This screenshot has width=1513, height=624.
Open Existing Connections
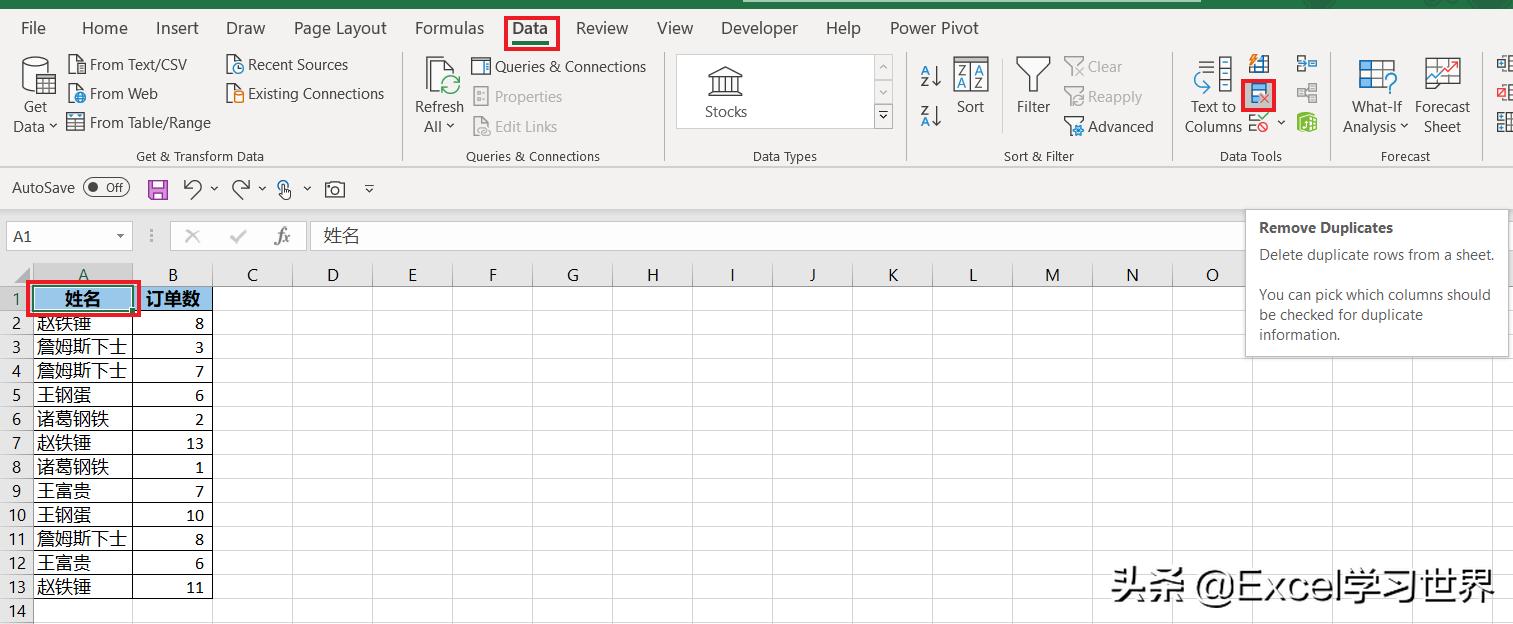[305, 94]
